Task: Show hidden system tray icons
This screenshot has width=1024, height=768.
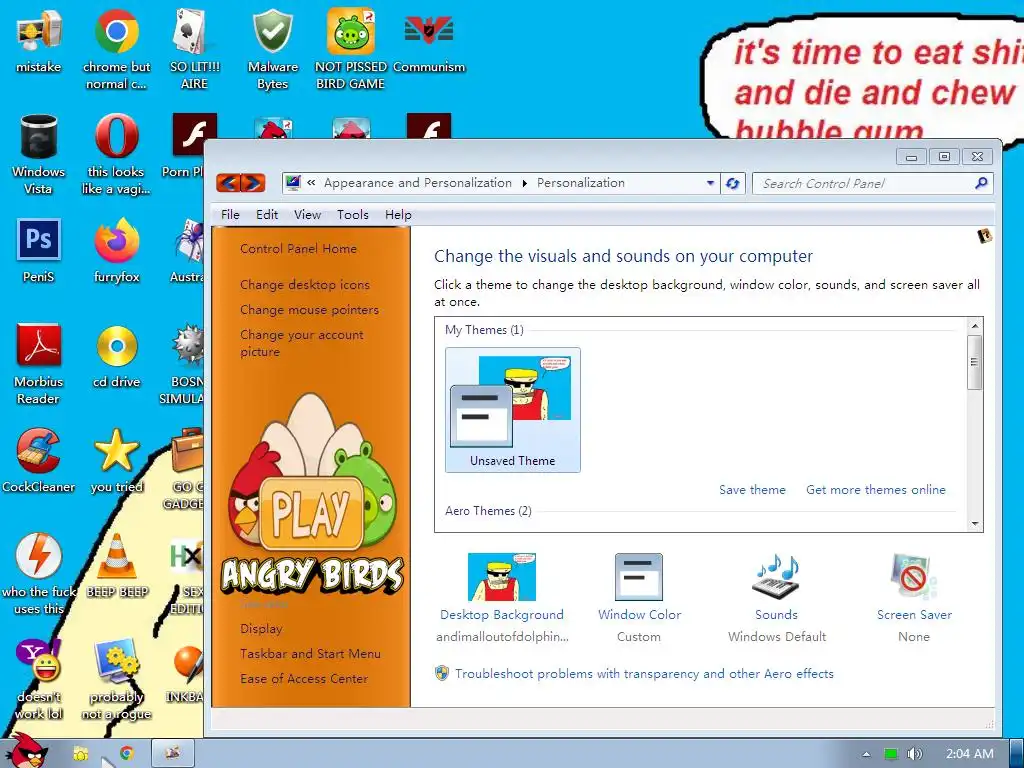Action: point(866,754)
